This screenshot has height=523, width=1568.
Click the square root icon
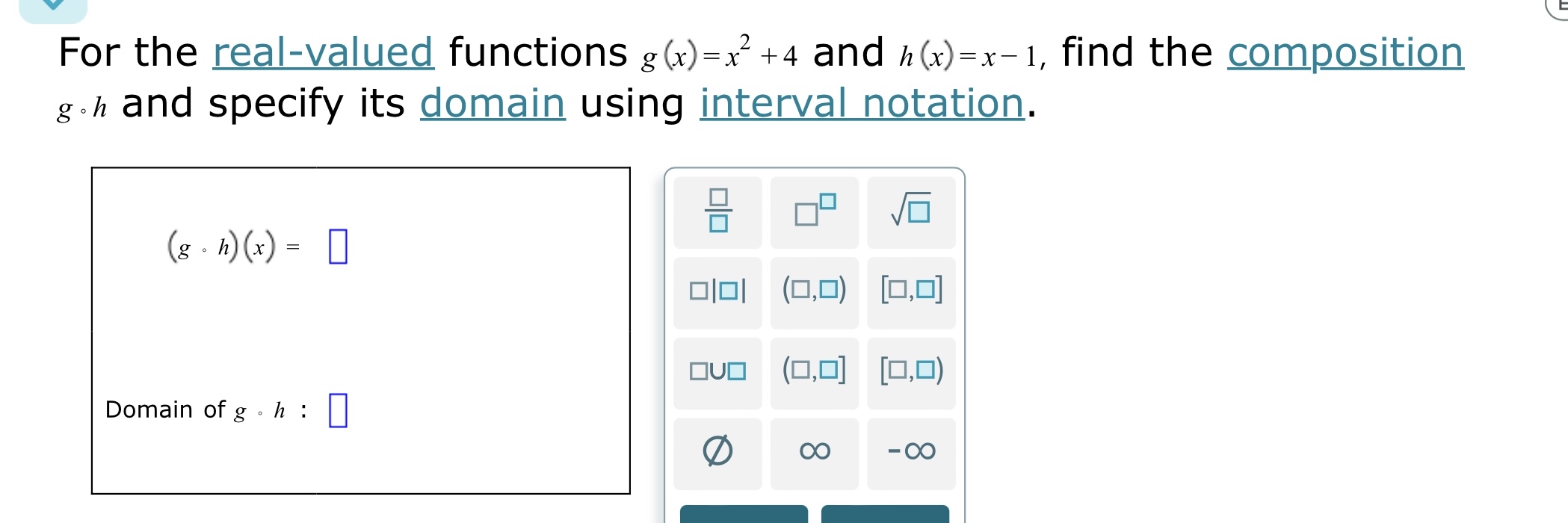pos(910,211)
